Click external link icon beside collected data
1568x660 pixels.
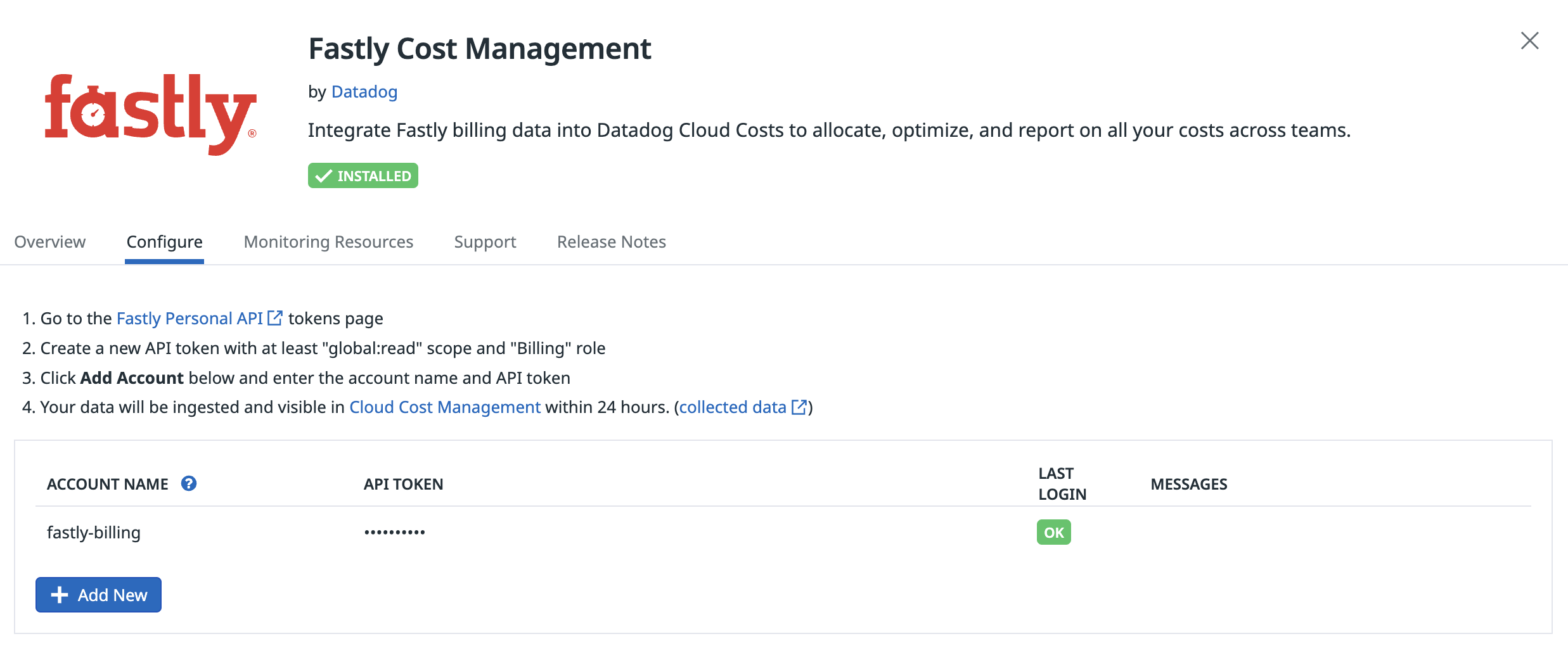tap(799, 407)
